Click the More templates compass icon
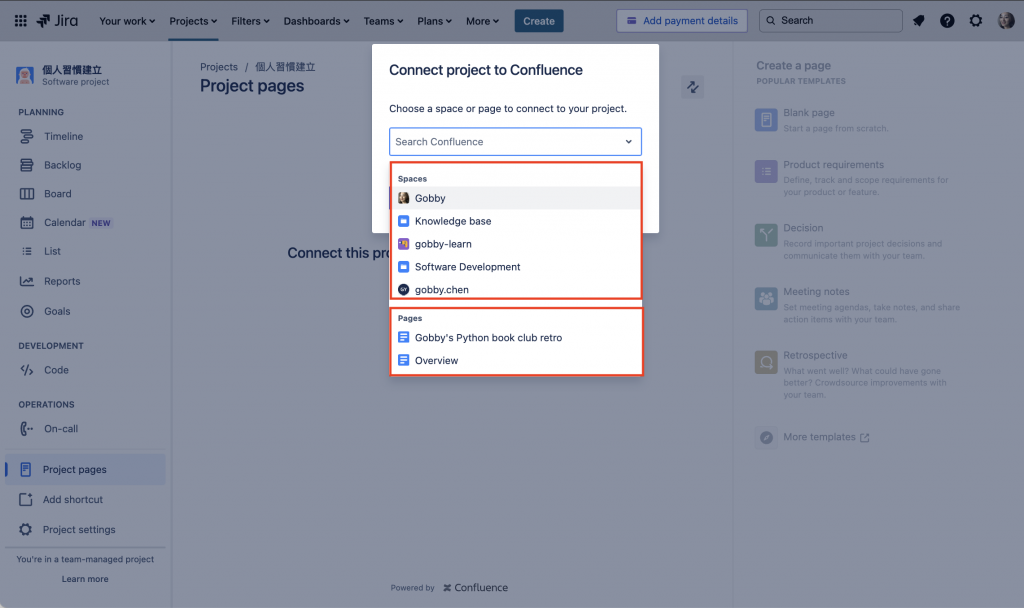Screen dimensions: 1024x608 coord(766,438)
